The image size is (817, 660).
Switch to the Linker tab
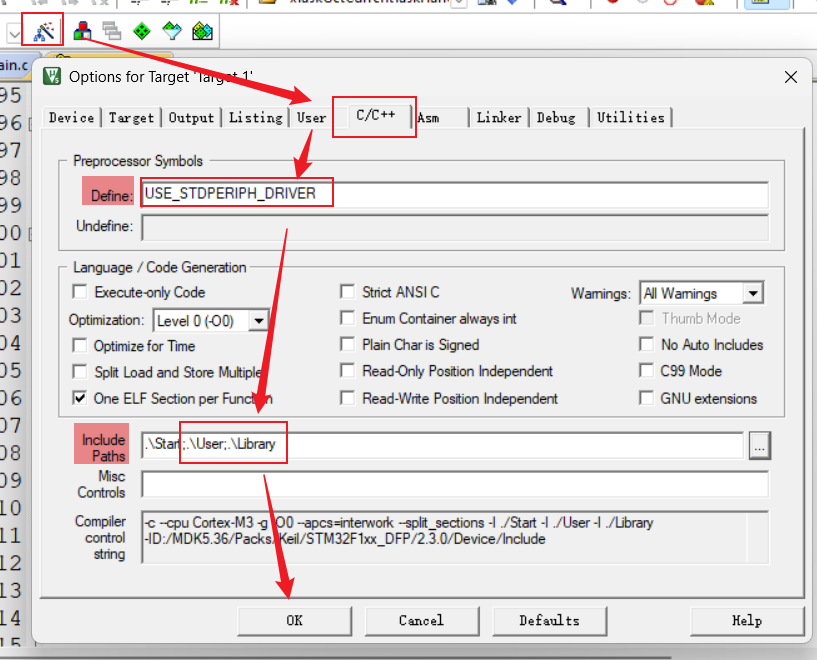click(499, 118)
